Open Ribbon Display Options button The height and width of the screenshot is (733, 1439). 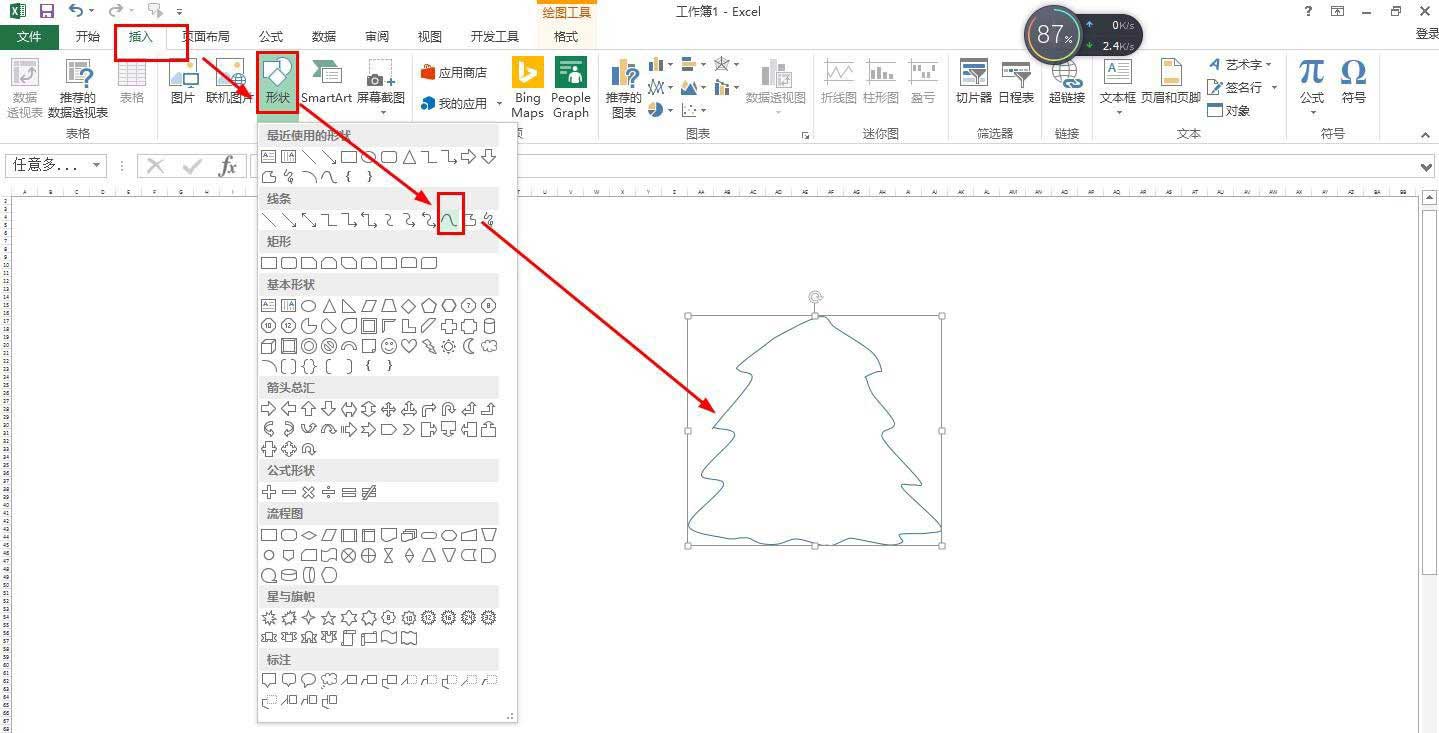1337,11
